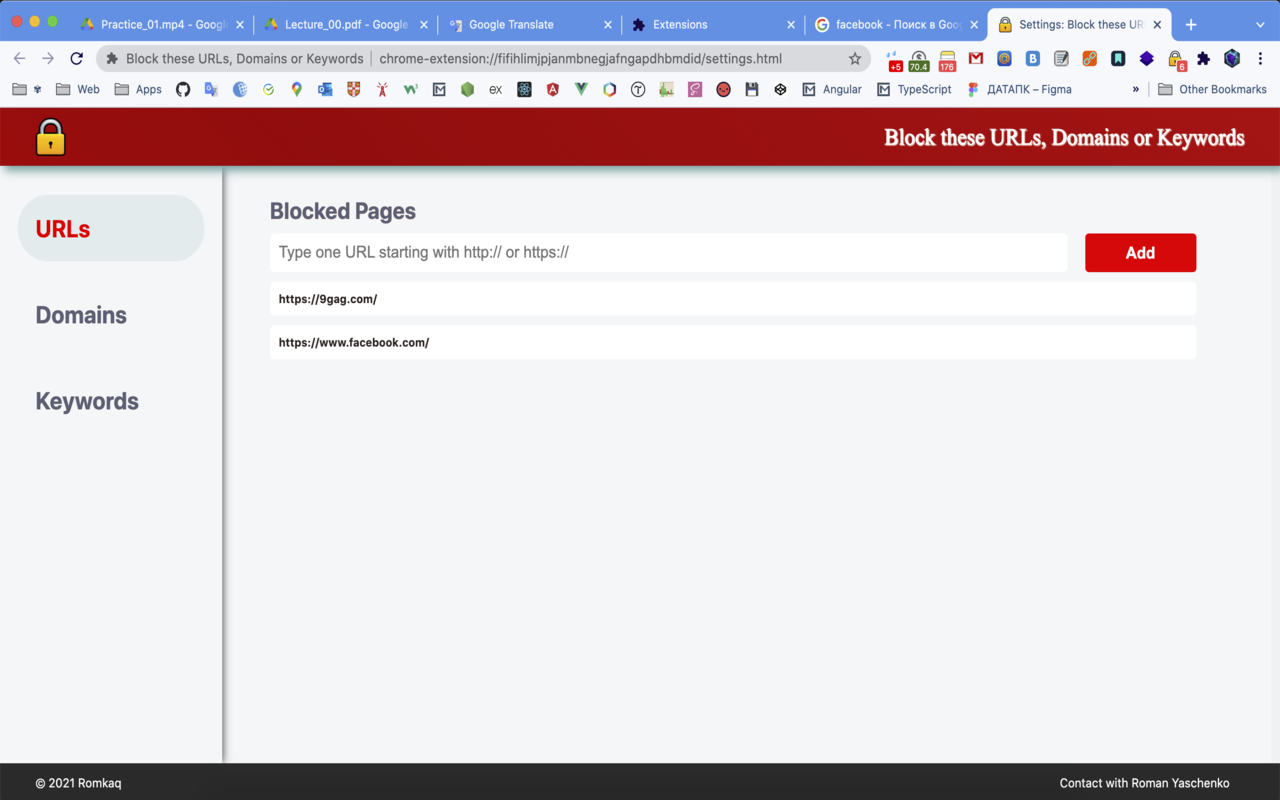Click the Add button
This screenshot has width=1280, height=800.
[x=1140, y=252]
